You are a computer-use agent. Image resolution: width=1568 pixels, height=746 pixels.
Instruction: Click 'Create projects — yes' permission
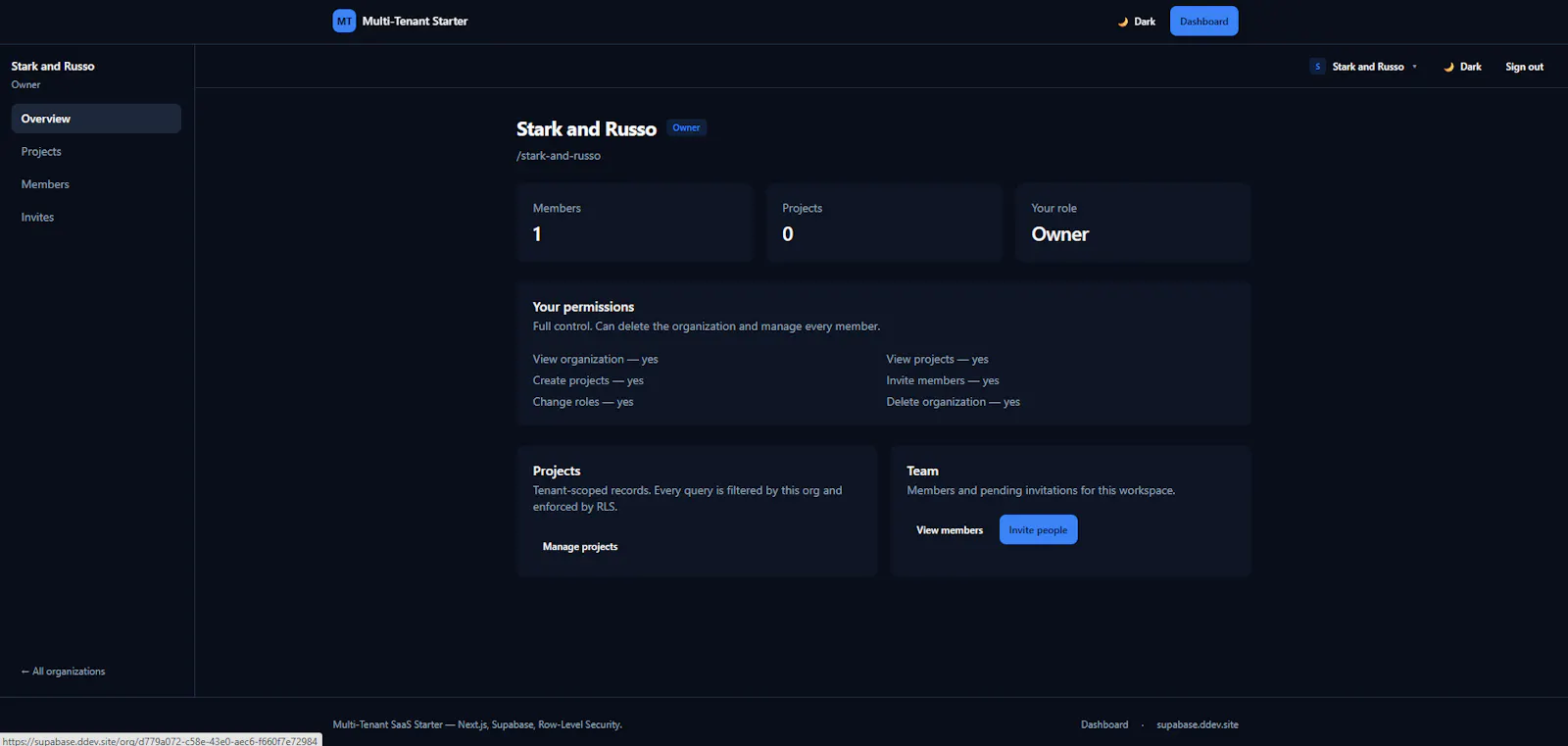tap(588, 380)
